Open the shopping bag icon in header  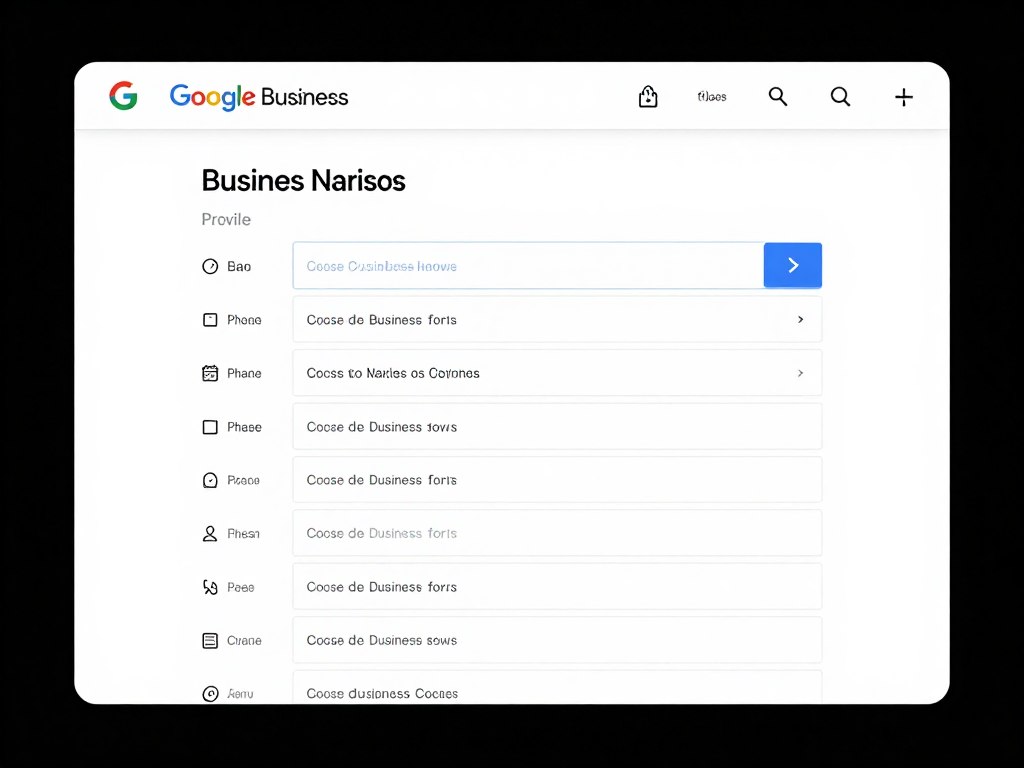(648, 96)
